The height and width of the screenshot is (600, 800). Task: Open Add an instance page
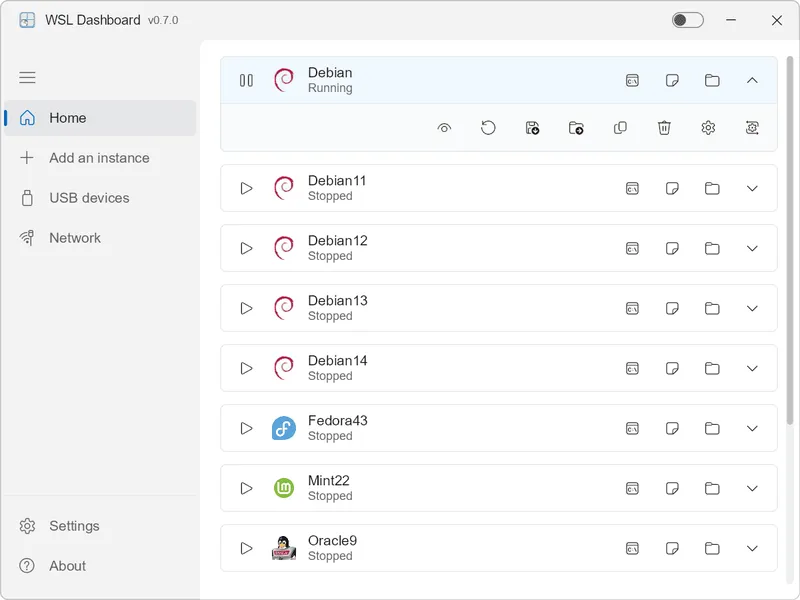[x=100, y=158]
